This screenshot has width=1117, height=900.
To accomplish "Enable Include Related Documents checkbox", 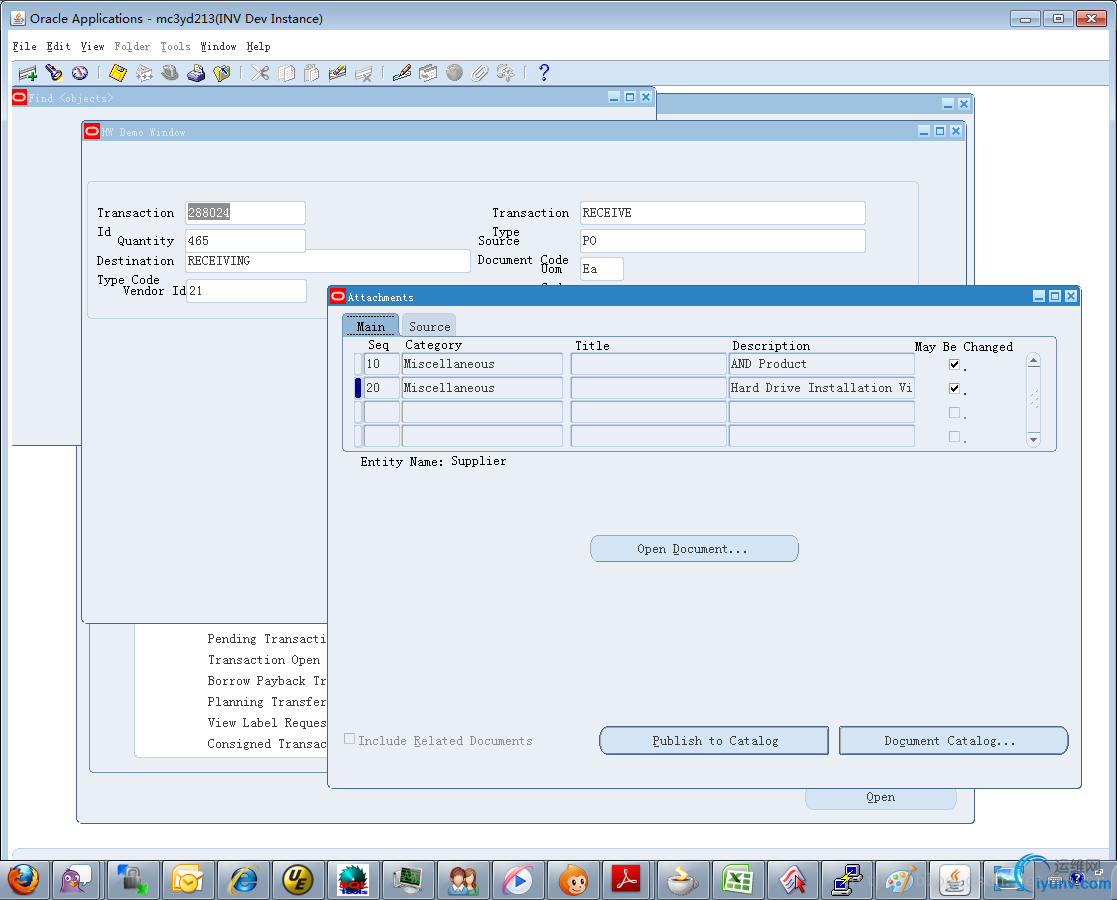I will point(350,739).
